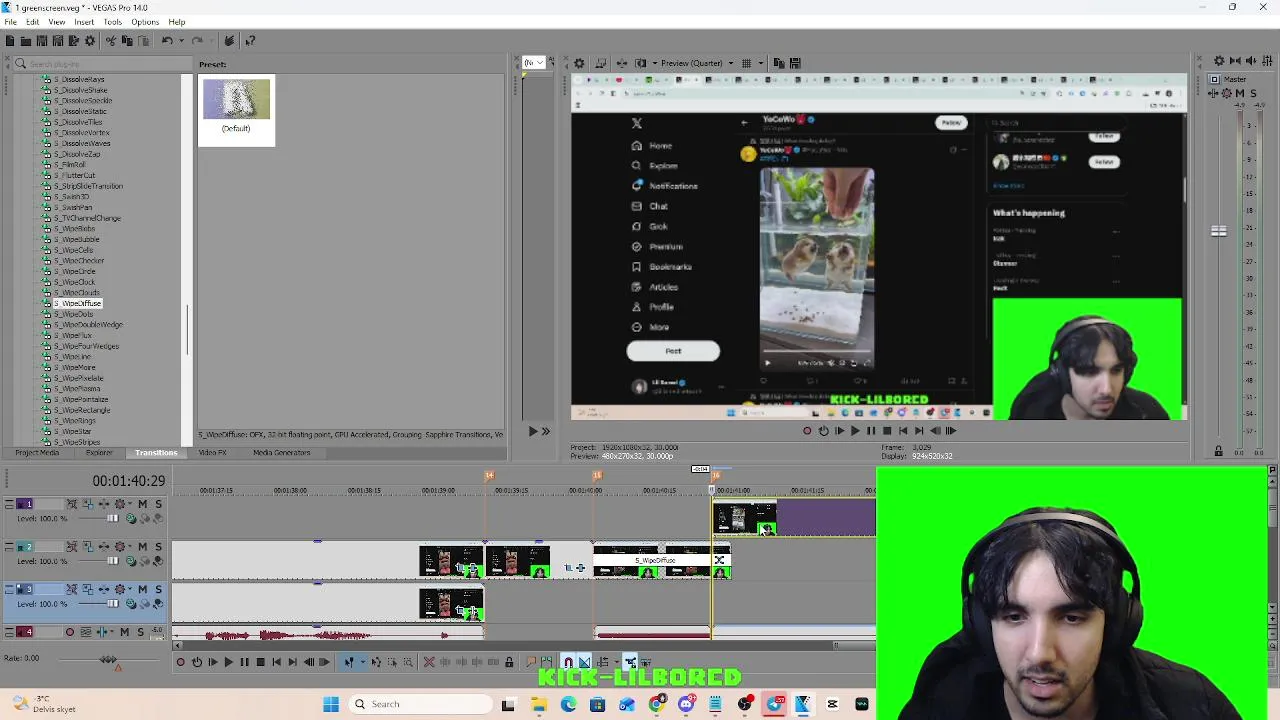The height and width of the screenshot is (720, 1280).
Task: Open the Tools menu
Action: (x=112, y=22)
